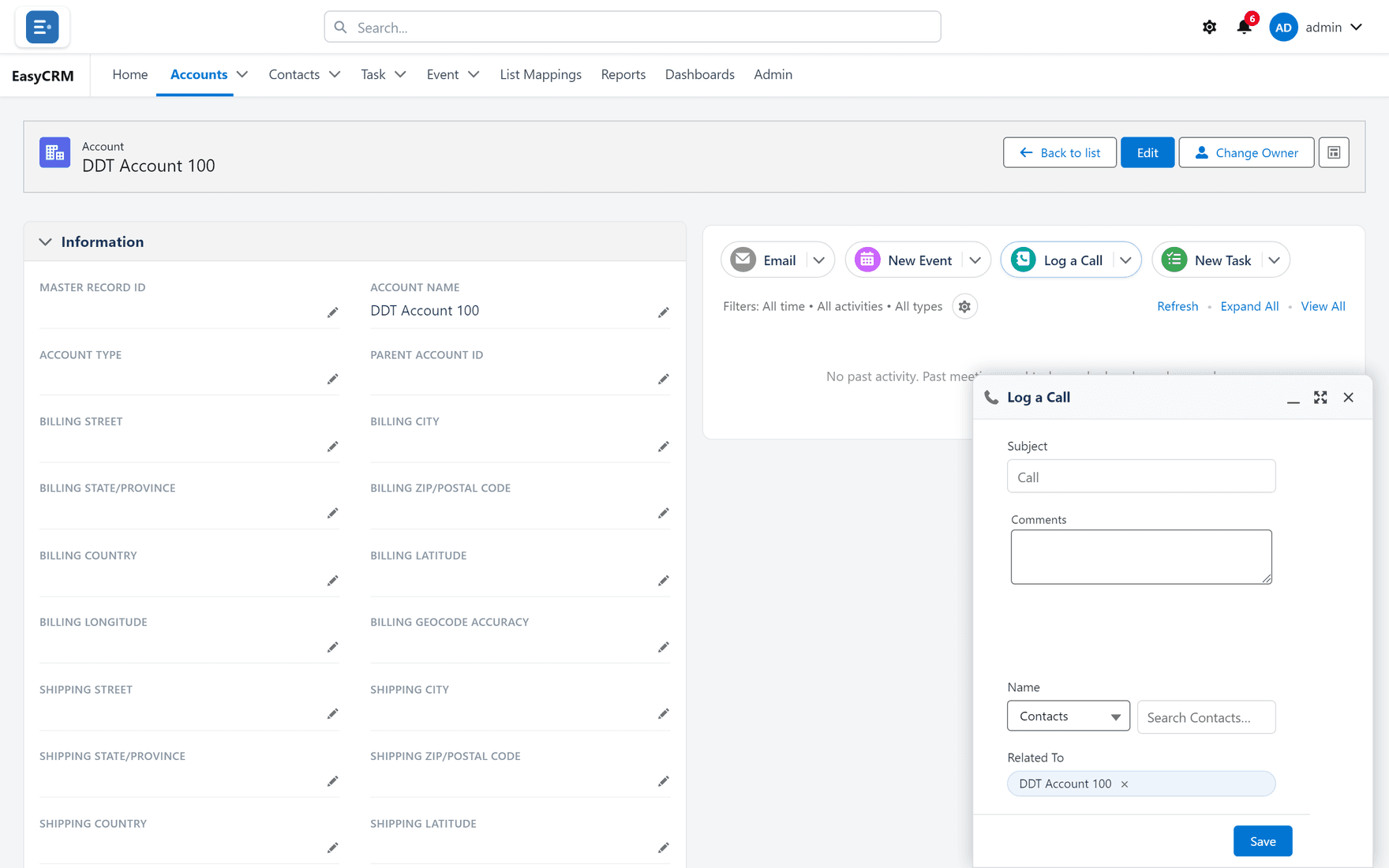Image resolution: width=1389 pixels, height=868 pixels.
Task: Edit the Billing Country pencil
Action: [333, 581]
